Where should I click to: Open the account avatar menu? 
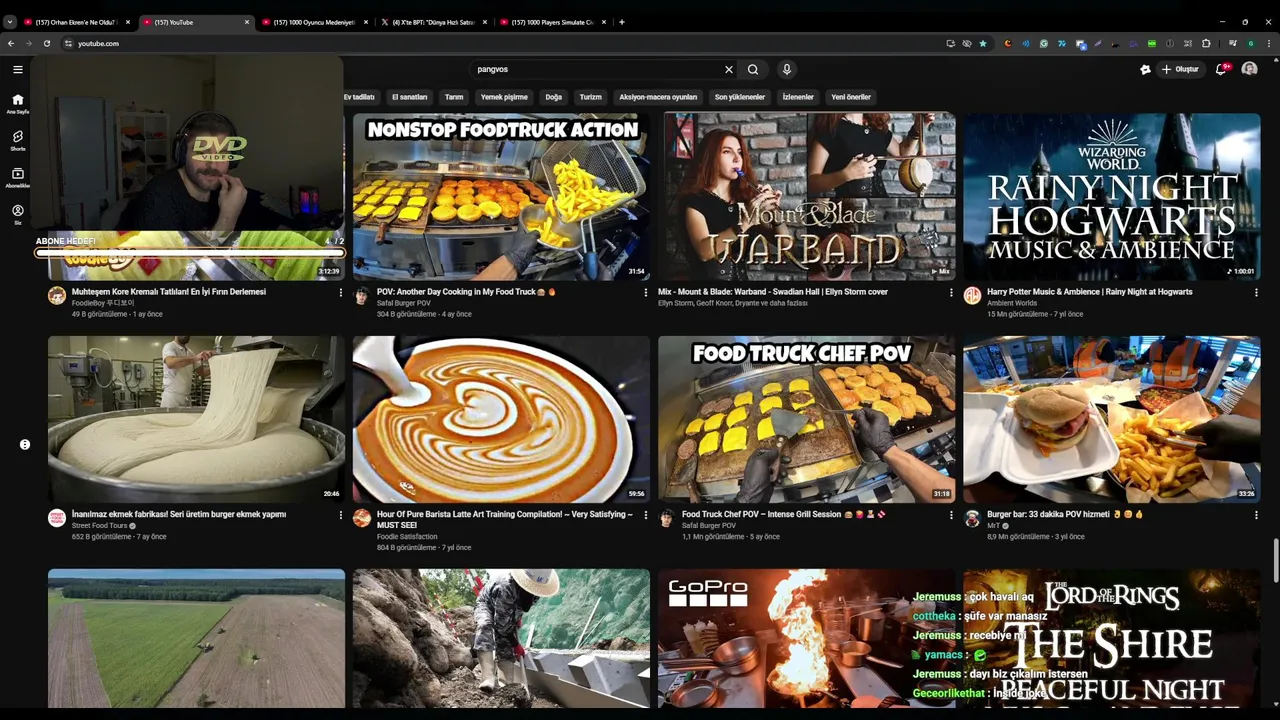pyautogui.click(x=1249, y=69)
